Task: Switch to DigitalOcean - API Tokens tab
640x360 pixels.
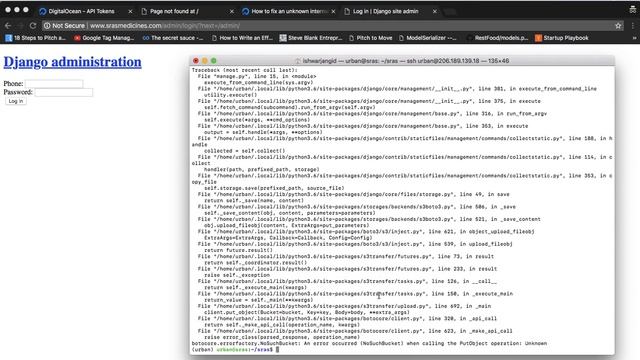Action: tap(82, 11)
